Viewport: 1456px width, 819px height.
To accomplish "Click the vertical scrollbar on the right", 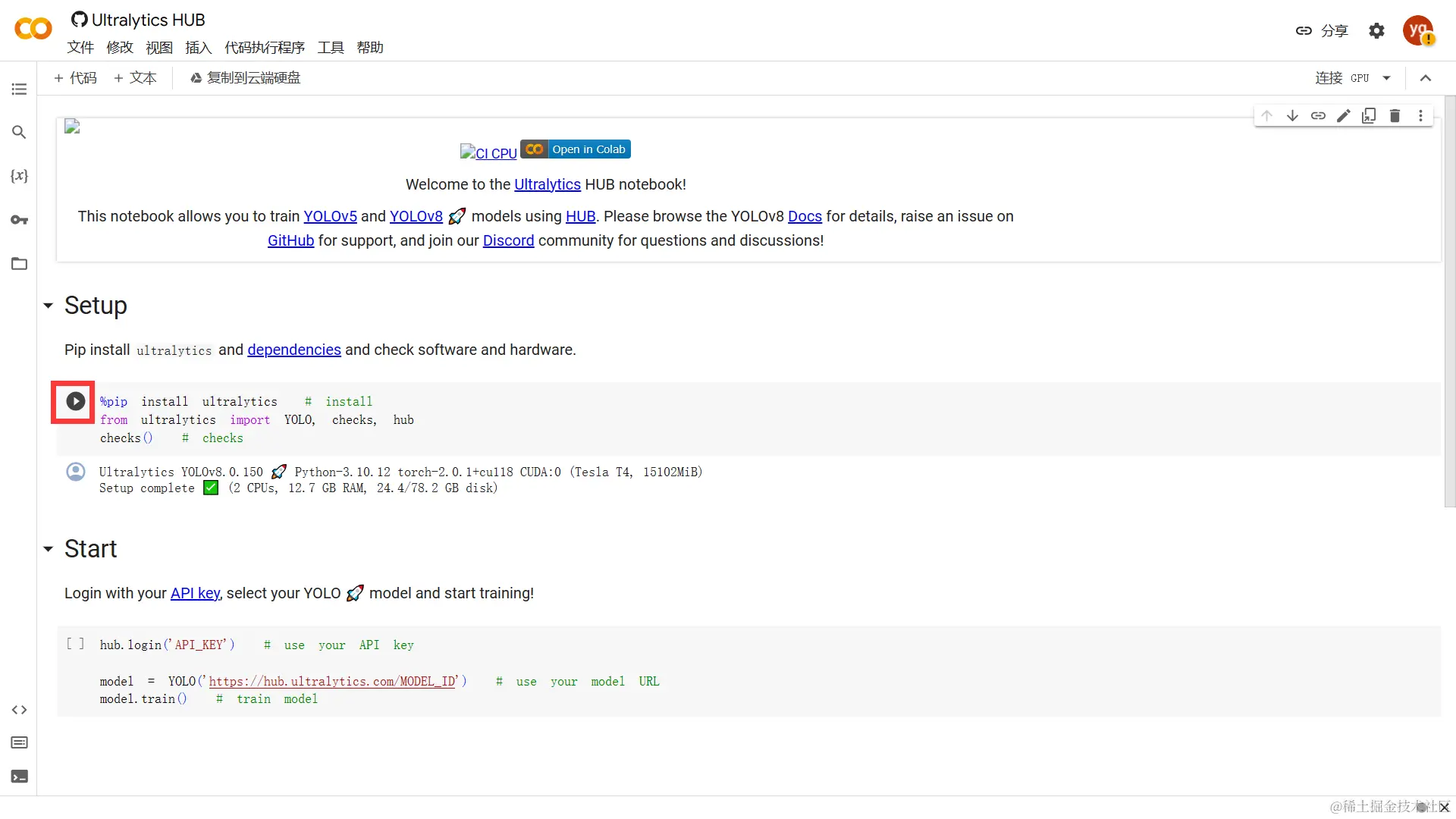I will point(1449,303).
